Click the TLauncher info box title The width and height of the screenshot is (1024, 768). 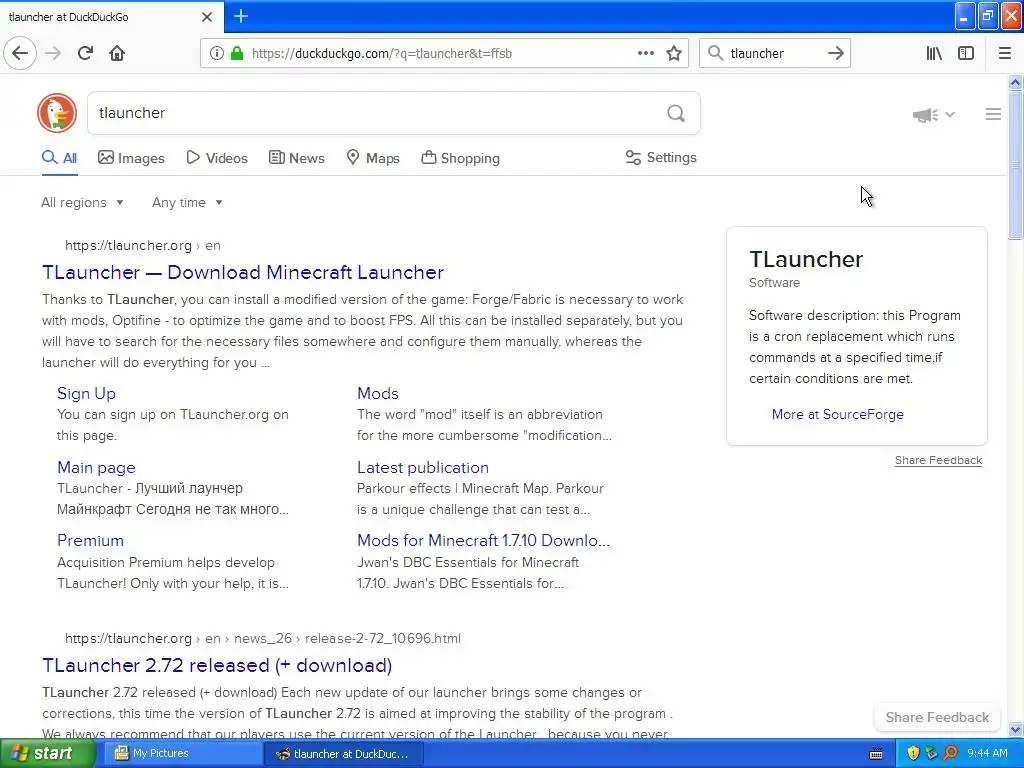point(806,259)
